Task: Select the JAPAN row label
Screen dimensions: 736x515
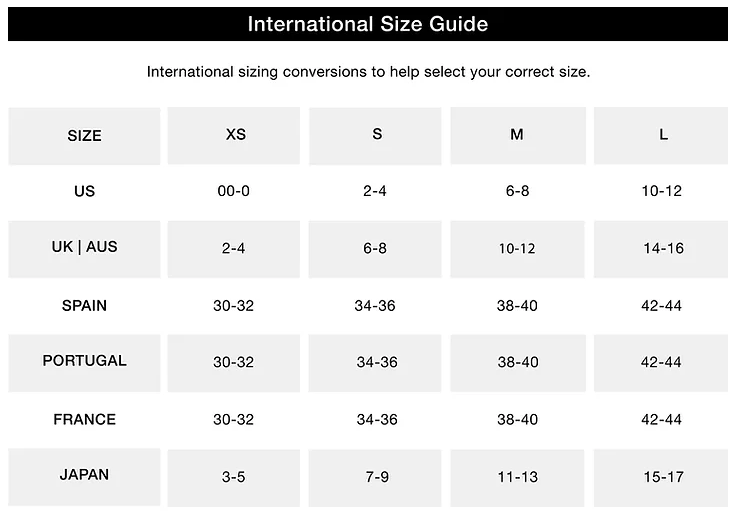Action: pyautogui.click(x=84, y=475)
